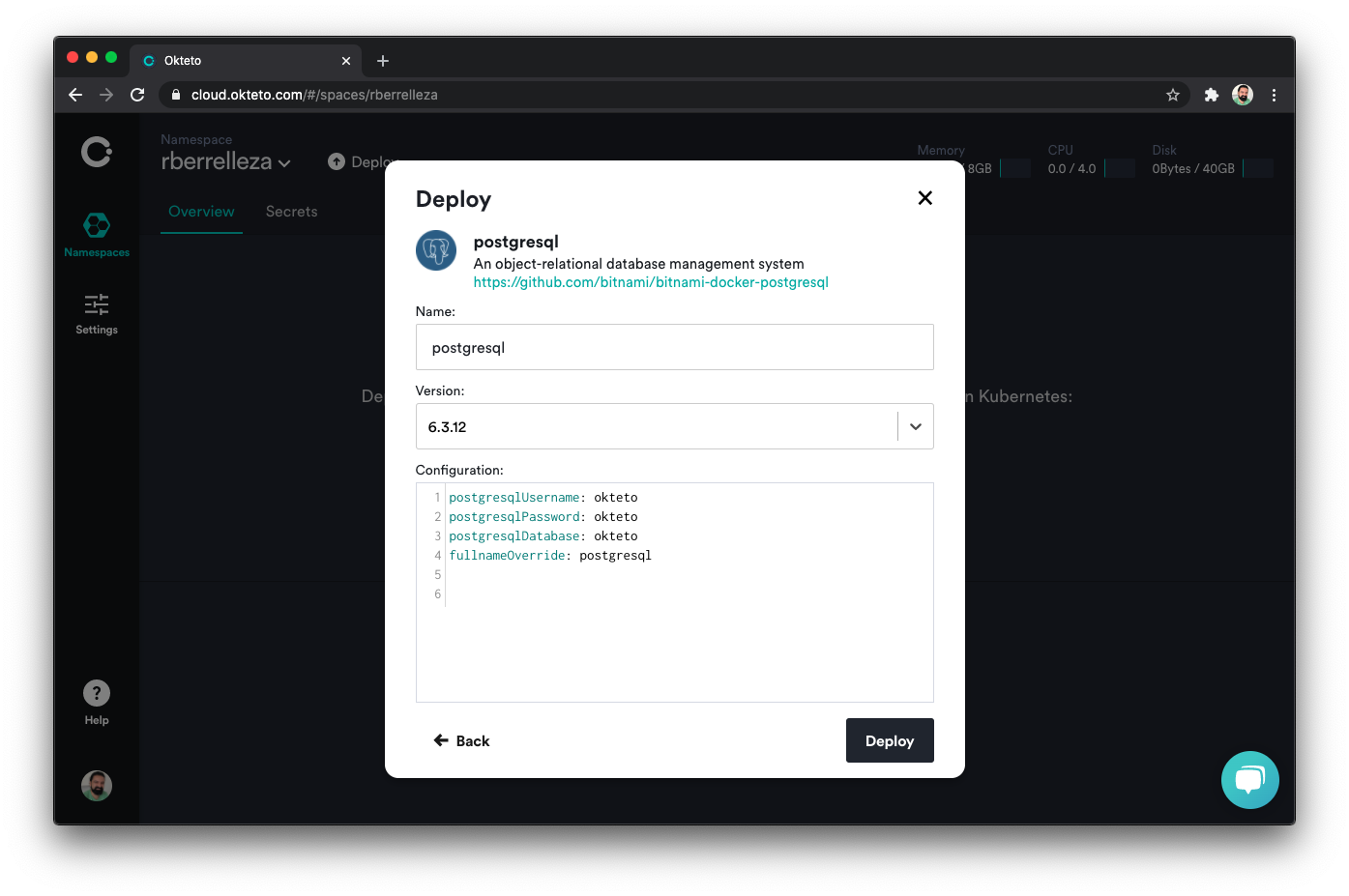Go back in browser history
The height and width of the screenshot is (896, 1349).
[75, 95]
